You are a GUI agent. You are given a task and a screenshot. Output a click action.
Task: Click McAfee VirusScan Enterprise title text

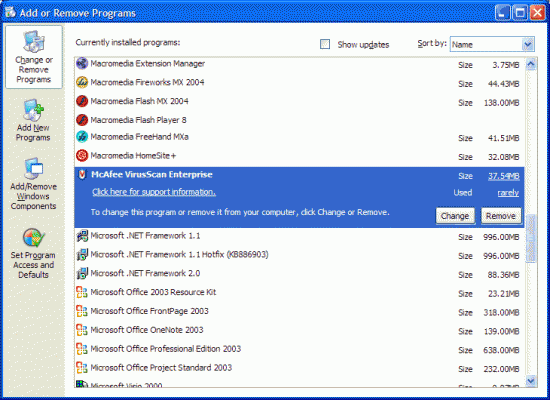click(152, 174)
